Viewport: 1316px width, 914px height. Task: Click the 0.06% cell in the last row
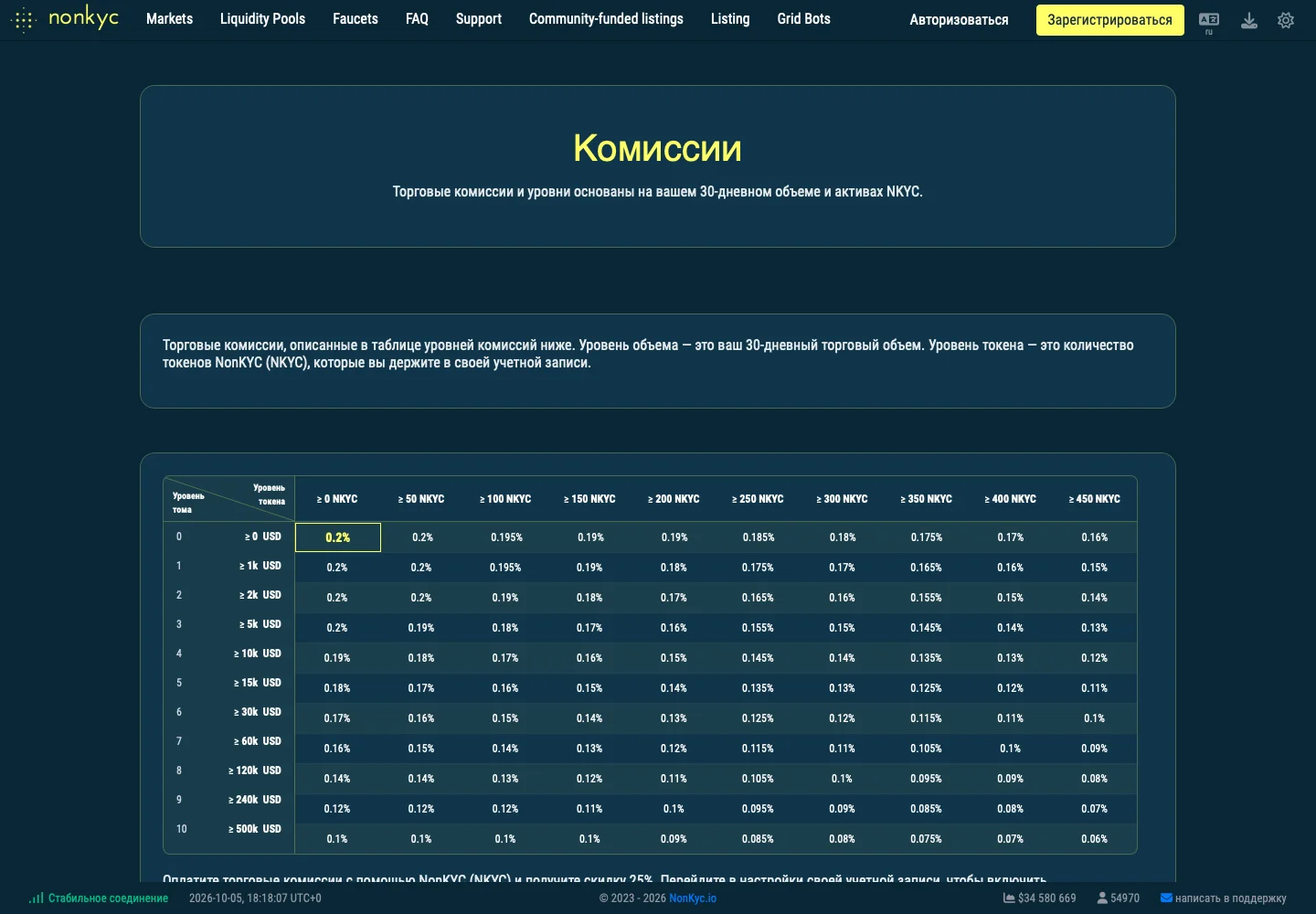(x=1094, y=839)
